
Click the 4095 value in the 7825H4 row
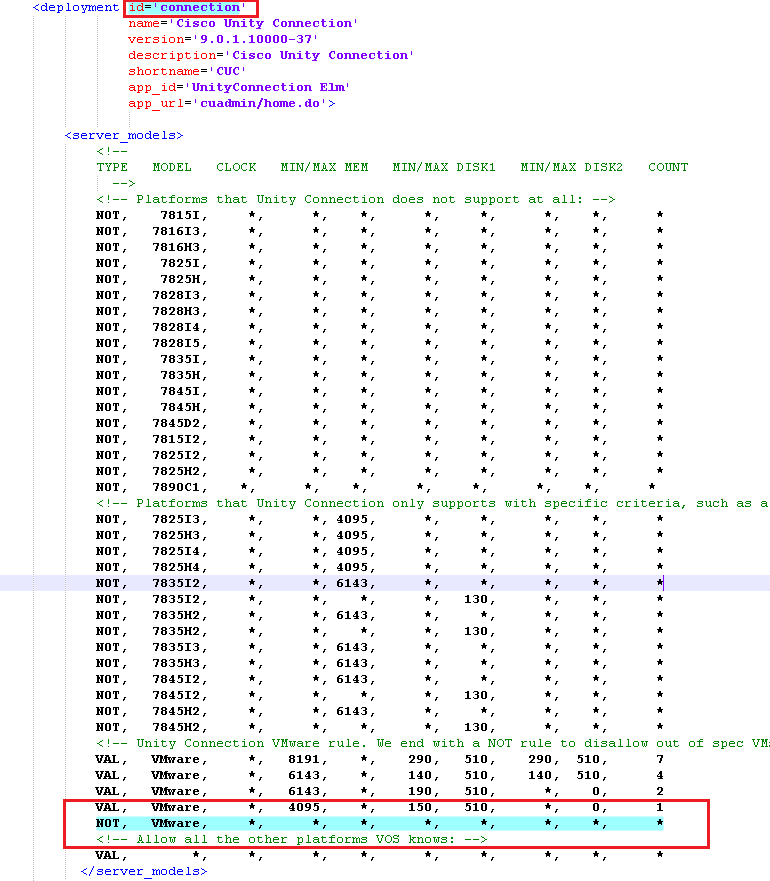pos(352,567)
